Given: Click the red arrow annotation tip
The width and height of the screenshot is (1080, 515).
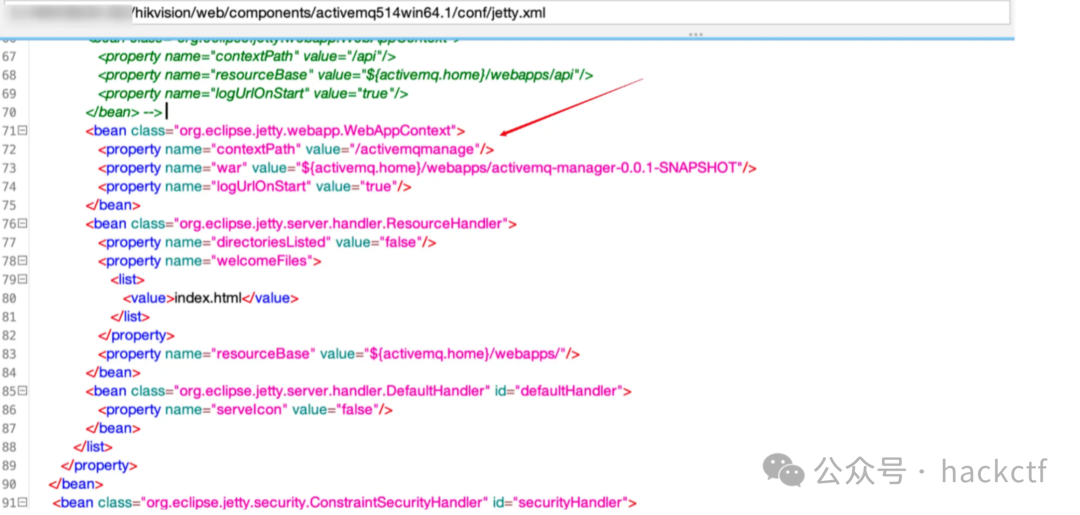Looking at the screenshot, I should [x=505, y=133].
